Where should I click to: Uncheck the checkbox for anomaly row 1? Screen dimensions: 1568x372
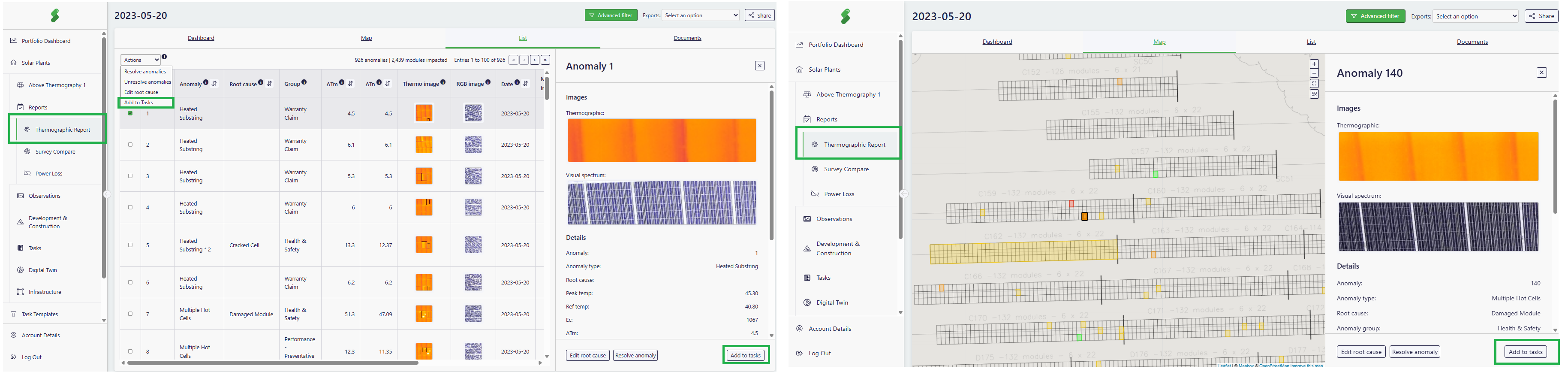pos(130,113)
